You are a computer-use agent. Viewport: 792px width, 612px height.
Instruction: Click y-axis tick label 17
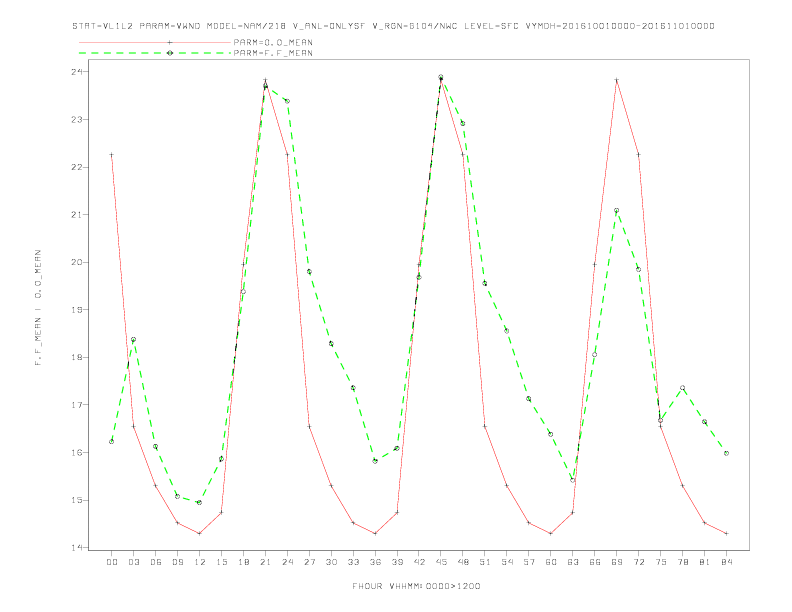(x=76, y=404)
